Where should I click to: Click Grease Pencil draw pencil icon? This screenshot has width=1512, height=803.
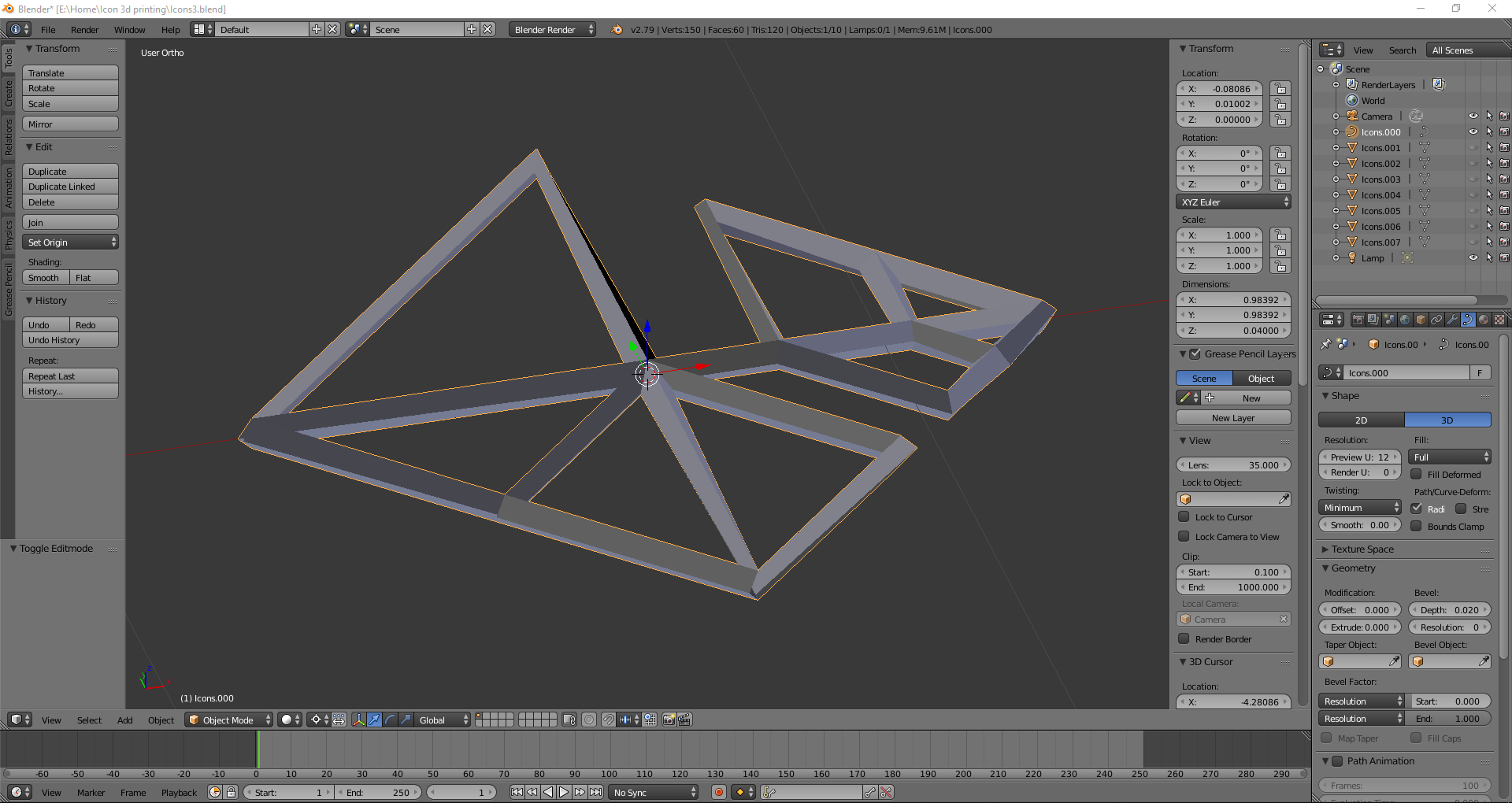pyautogui.click(x=1185, y=398)
